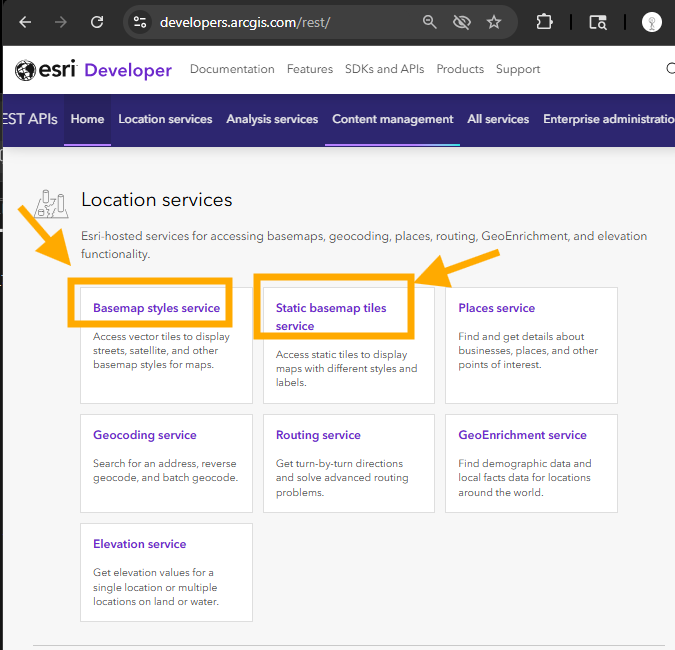Open site information icon in address bar
The width and height of the screenshot is (675, 650).
tap(139, 22)
